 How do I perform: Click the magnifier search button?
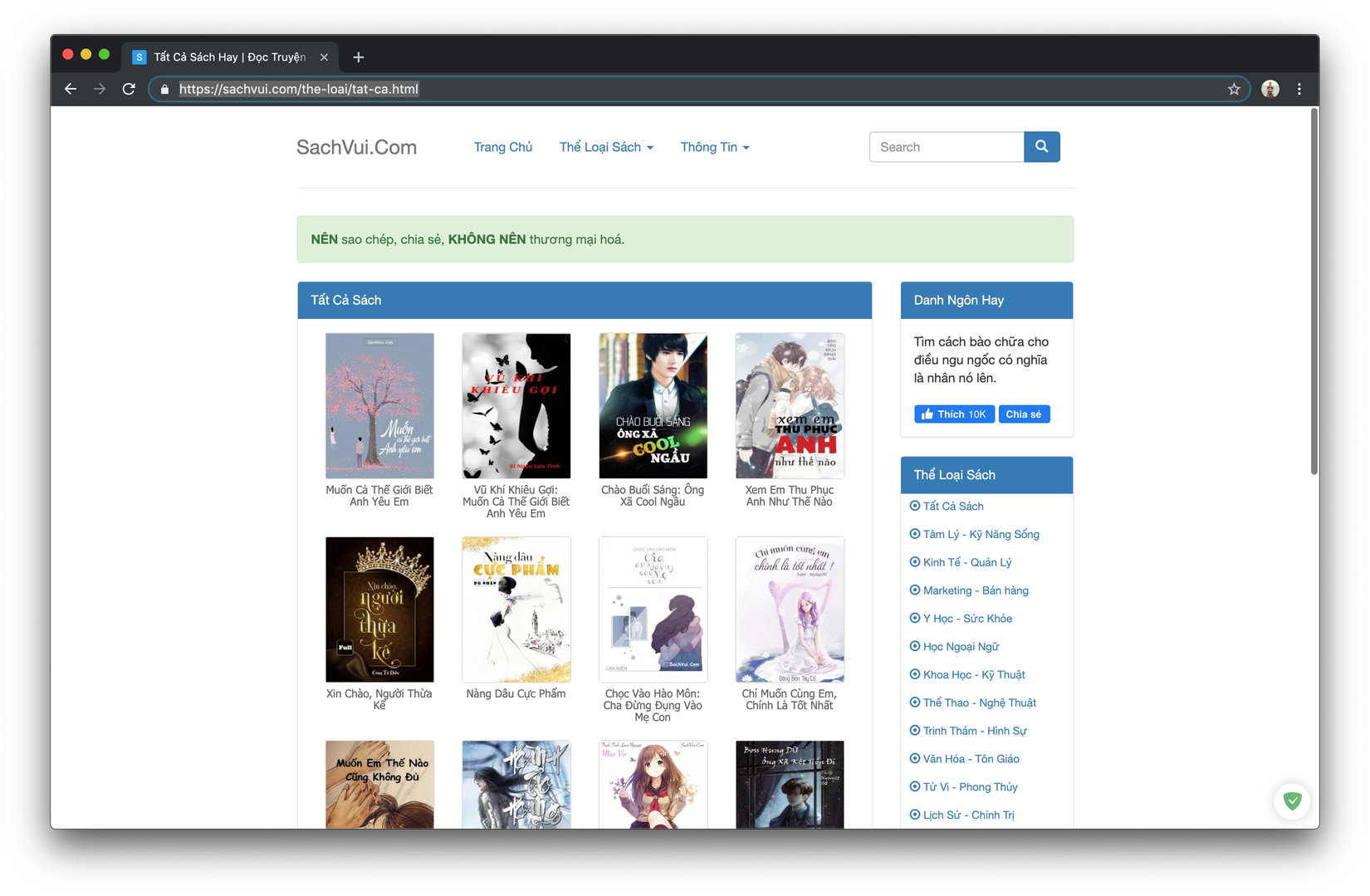point(1041,147)
